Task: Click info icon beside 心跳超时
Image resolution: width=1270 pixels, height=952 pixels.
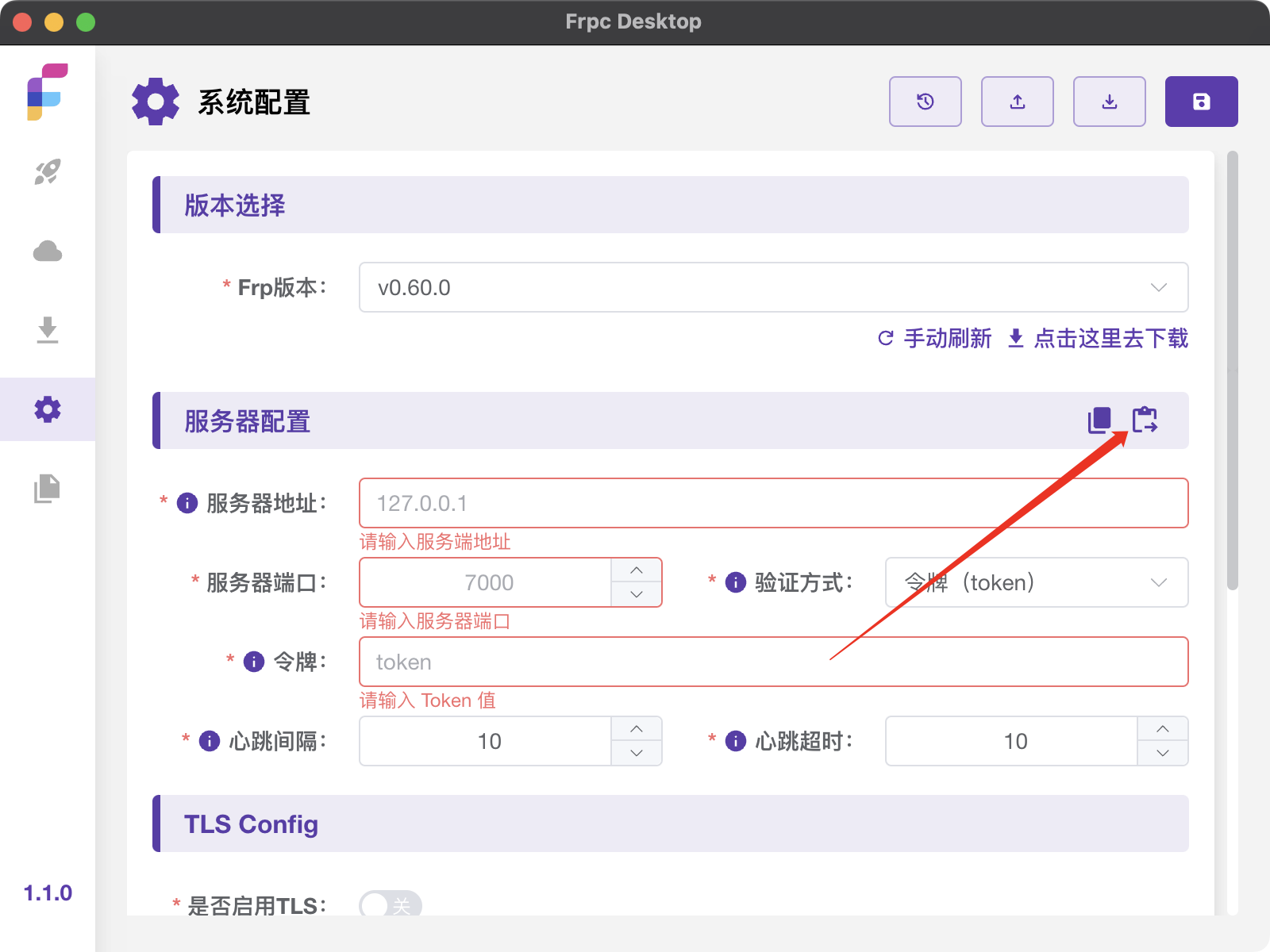Action: pos(736,741)
